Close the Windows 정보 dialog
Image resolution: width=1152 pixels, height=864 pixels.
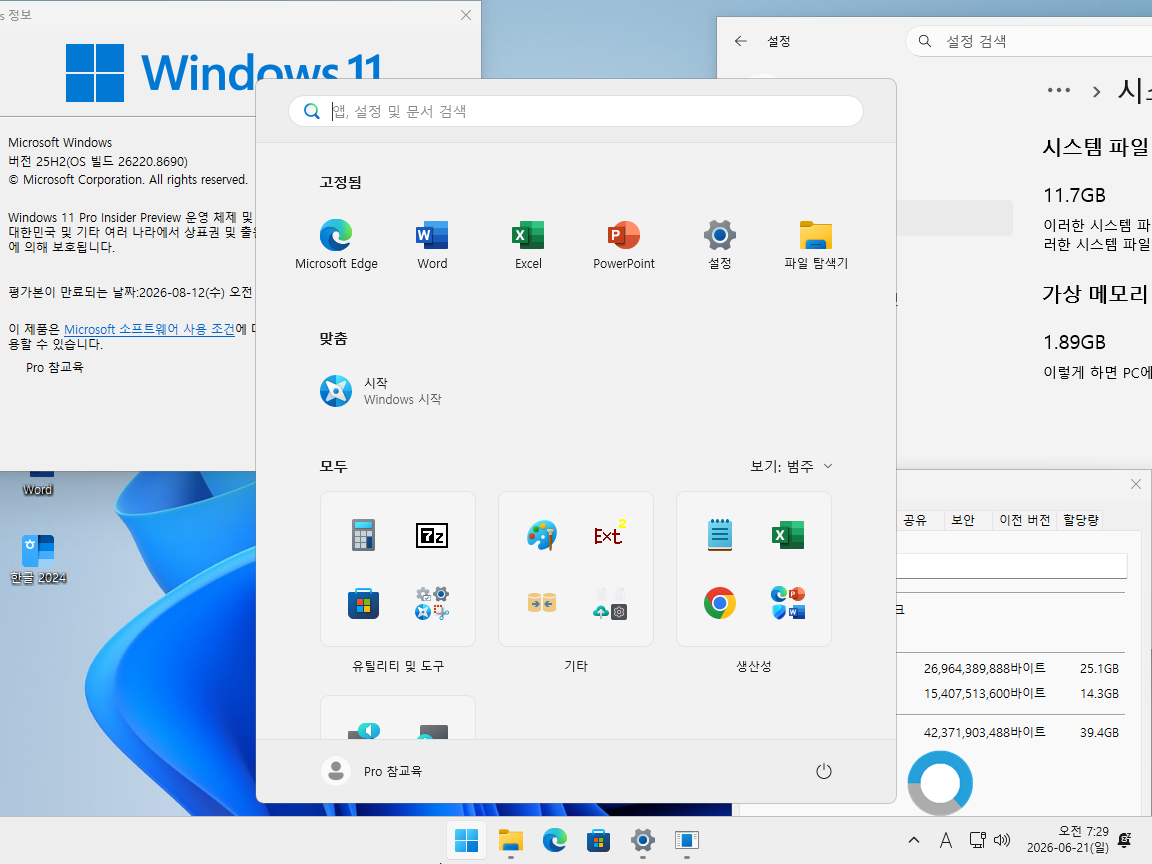click(466, 15)
